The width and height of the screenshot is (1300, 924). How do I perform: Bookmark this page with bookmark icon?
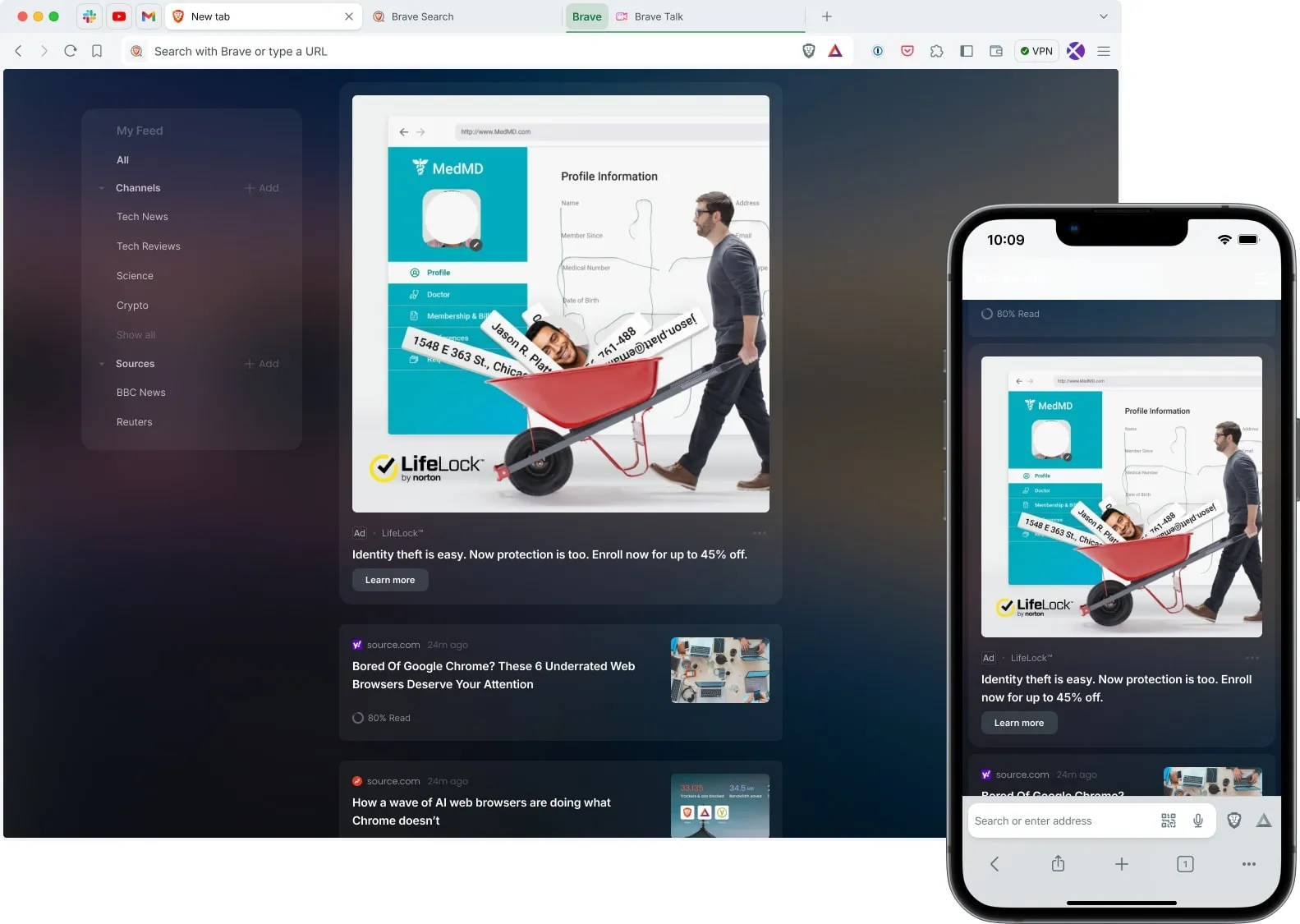point(97,51)
